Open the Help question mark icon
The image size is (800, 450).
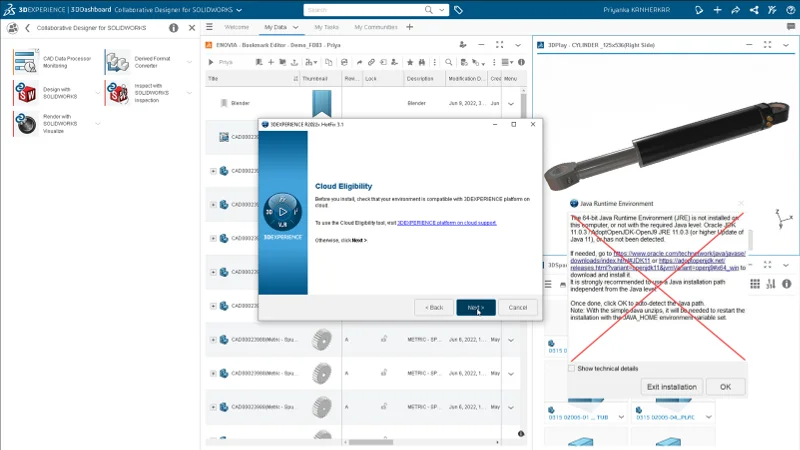coord(790,10)
